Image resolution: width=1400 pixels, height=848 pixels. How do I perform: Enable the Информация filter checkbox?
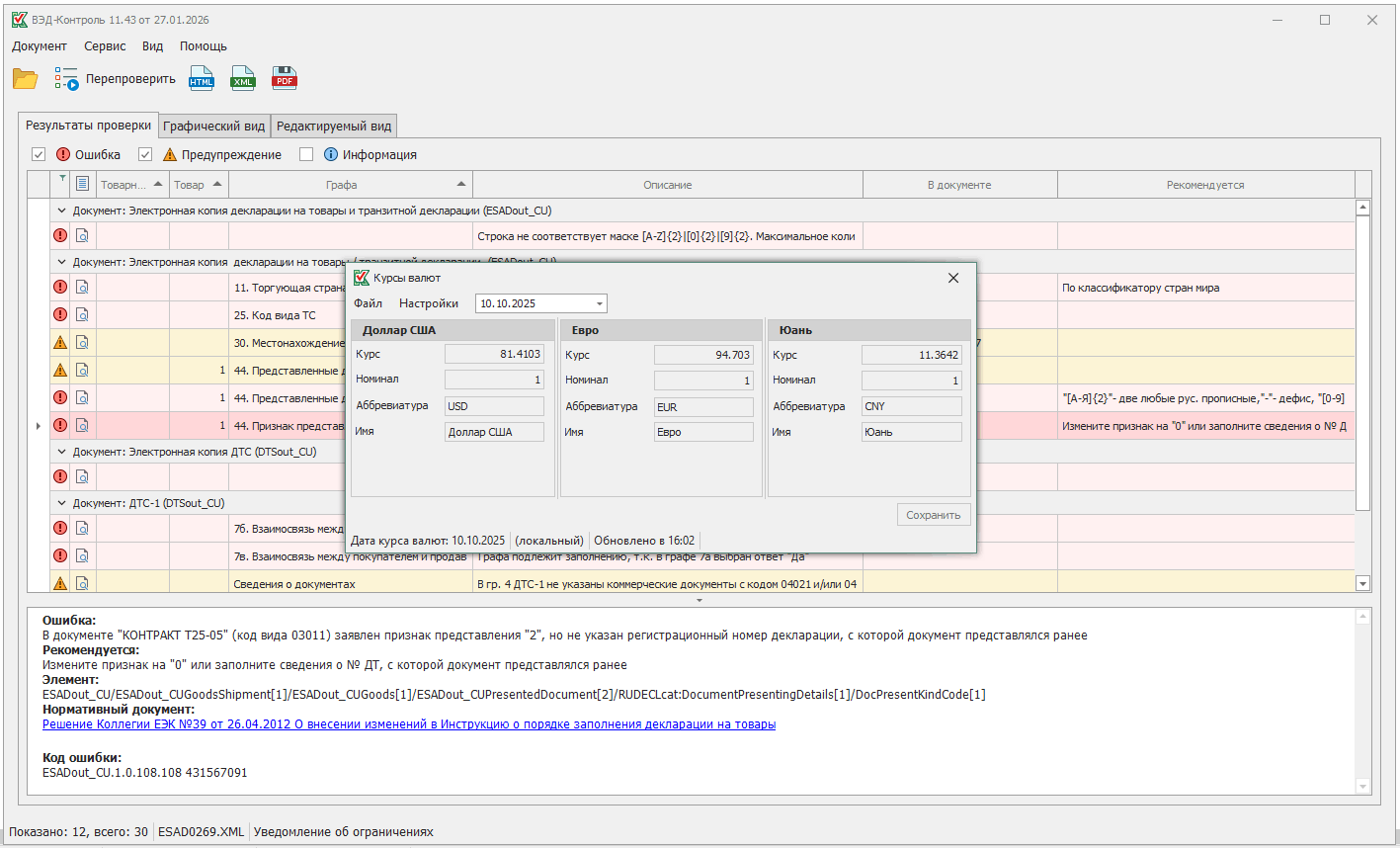pyautogui.click(x=306, y=154)
